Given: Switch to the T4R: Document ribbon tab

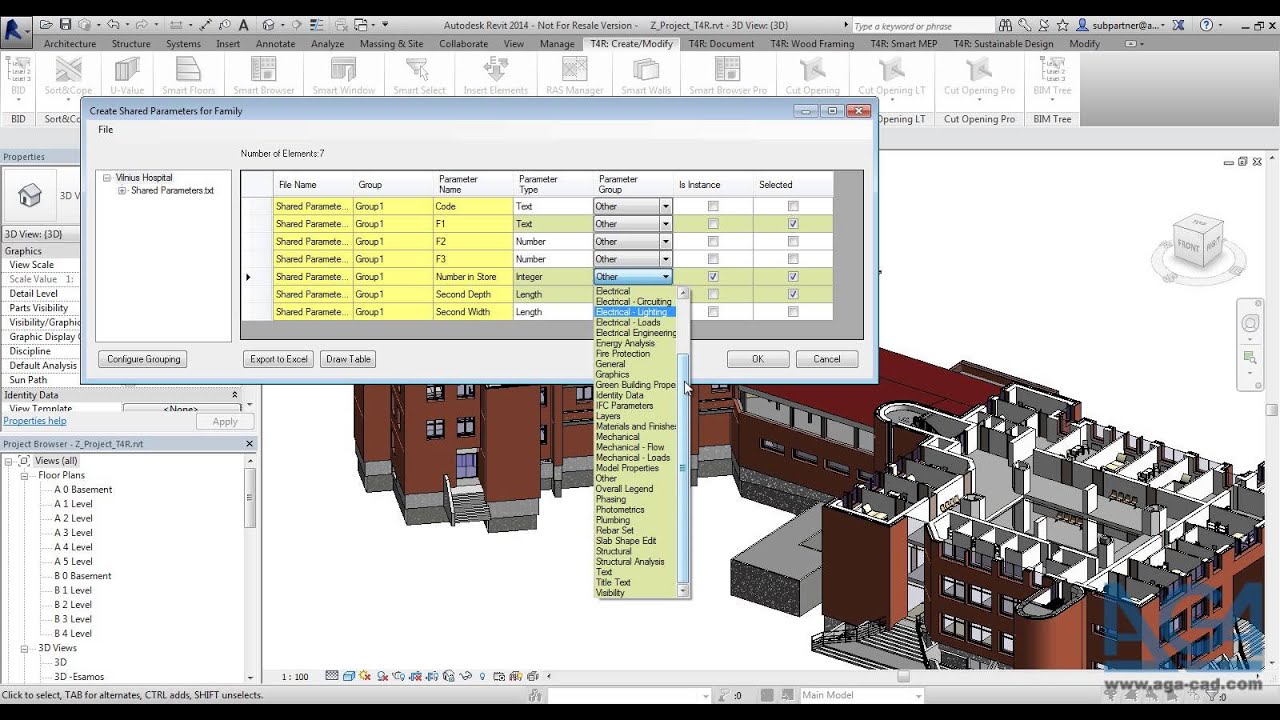Looking at the screenshot, I should pos(721,44).
